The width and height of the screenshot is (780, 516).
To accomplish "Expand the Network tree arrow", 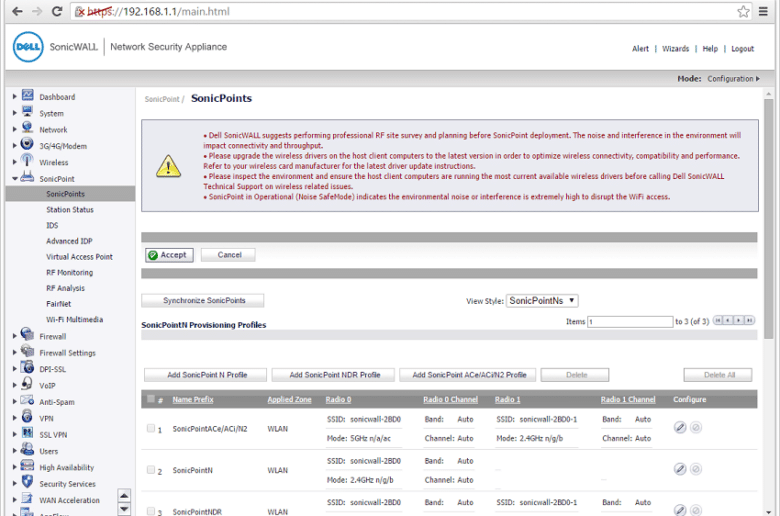I will (14, 129).
